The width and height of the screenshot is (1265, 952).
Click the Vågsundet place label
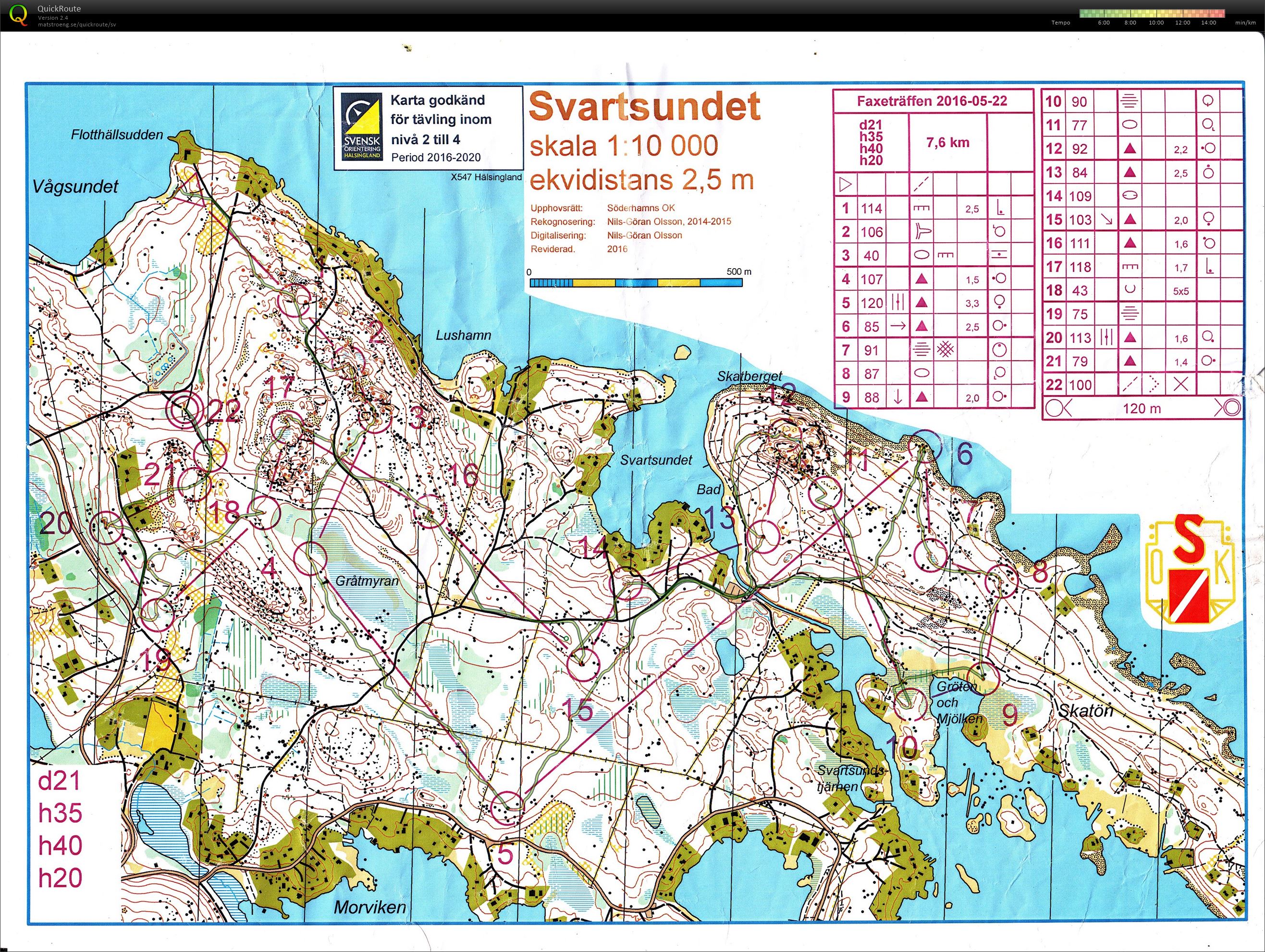[75, 187]
